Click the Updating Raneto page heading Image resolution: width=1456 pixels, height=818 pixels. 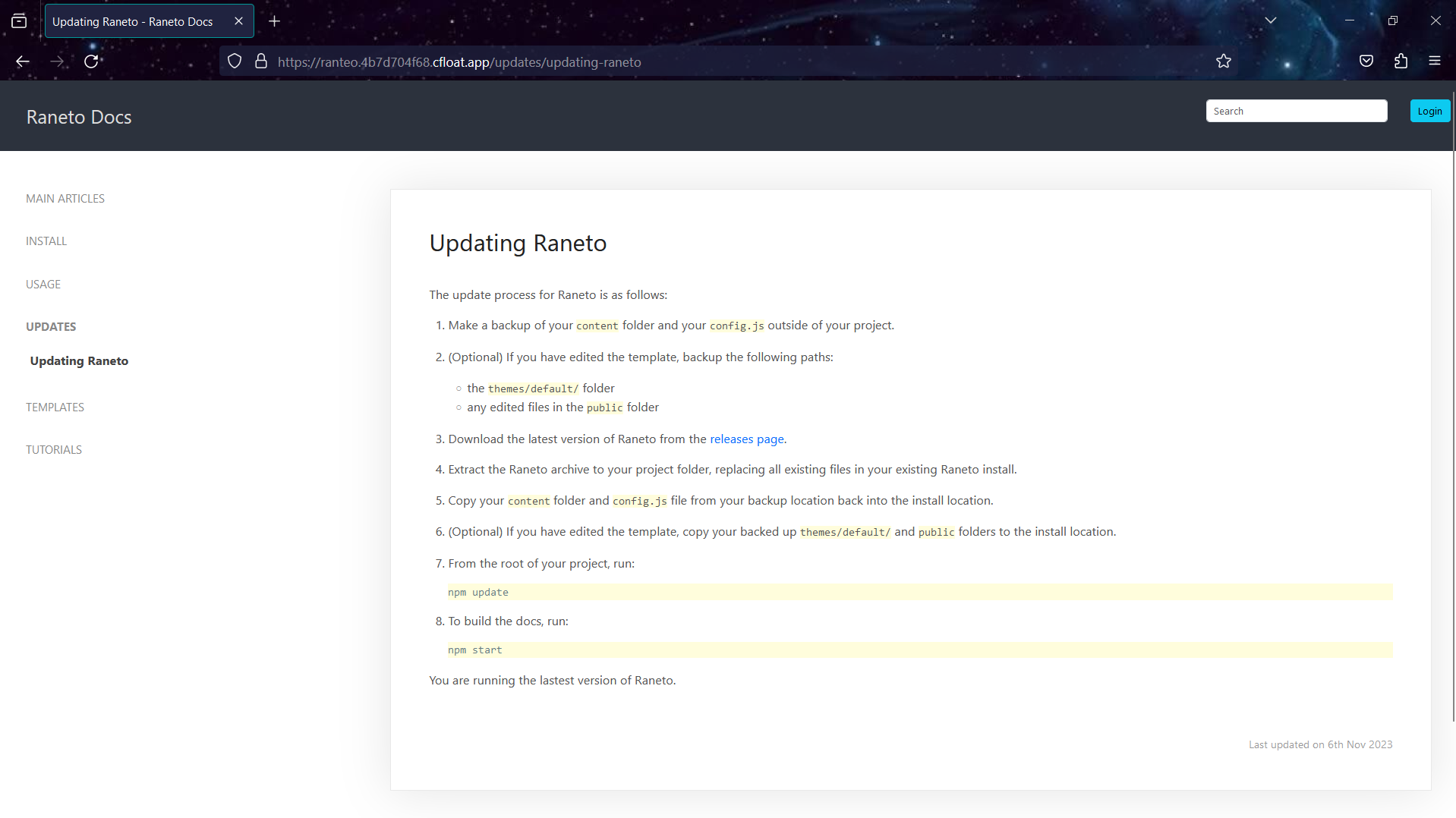(518, 243)
